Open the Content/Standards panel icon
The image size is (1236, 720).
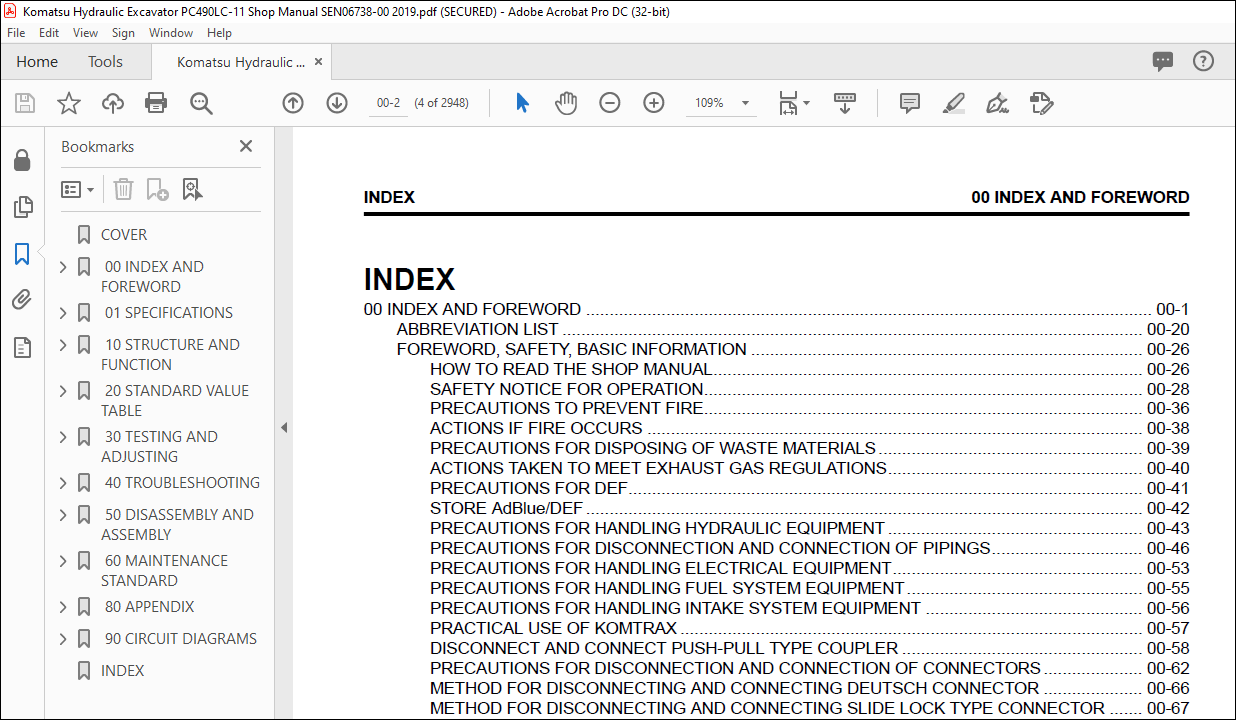[x=22, y=347]
